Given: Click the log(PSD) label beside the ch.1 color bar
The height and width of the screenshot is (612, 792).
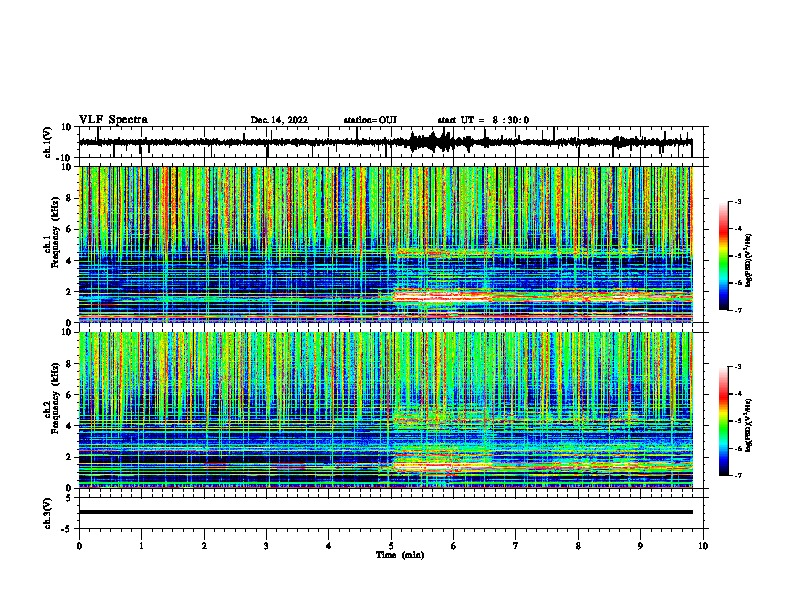Looking at the screenshot, I should [x=749, y=261].
